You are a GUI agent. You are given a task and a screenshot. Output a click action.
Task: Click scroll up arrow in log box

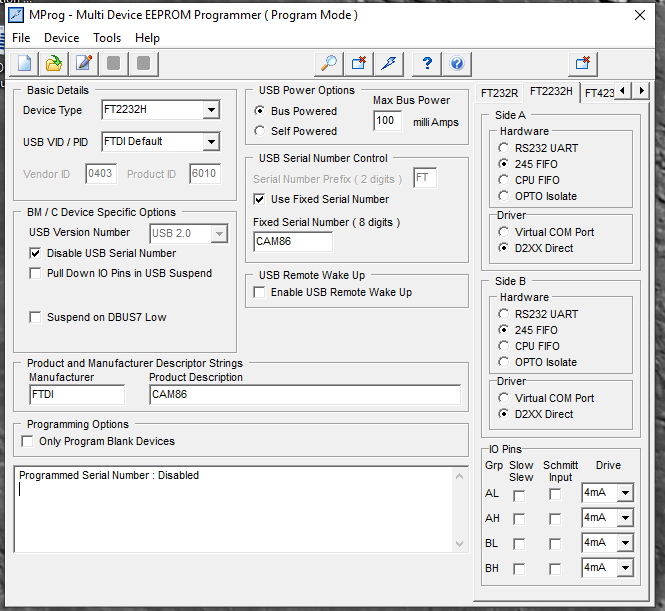click(459, 477)
